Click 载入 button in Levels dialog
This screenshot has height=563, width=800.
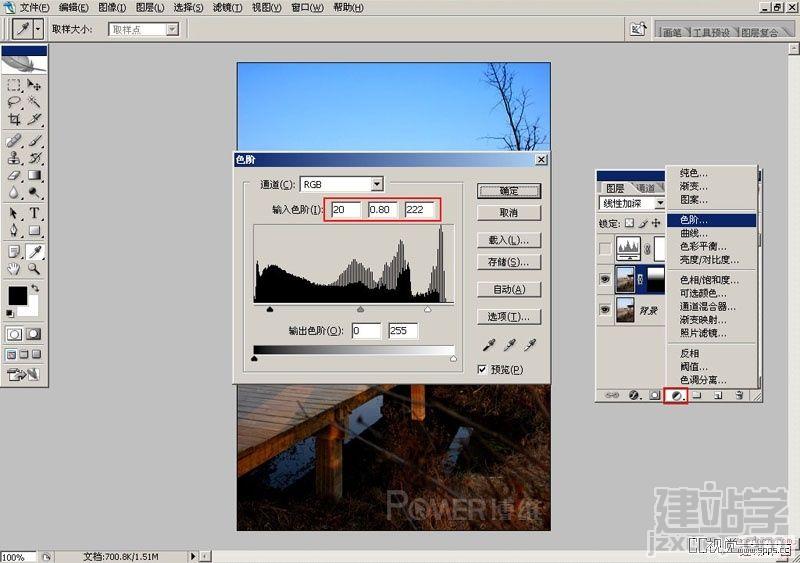509,240
